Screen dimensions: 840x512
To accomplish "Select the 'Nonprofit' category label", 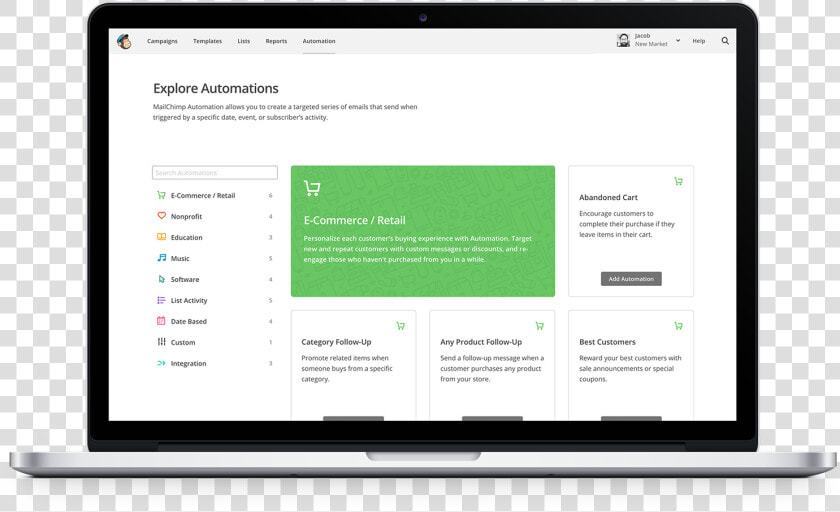I will [x=186, y=216].
